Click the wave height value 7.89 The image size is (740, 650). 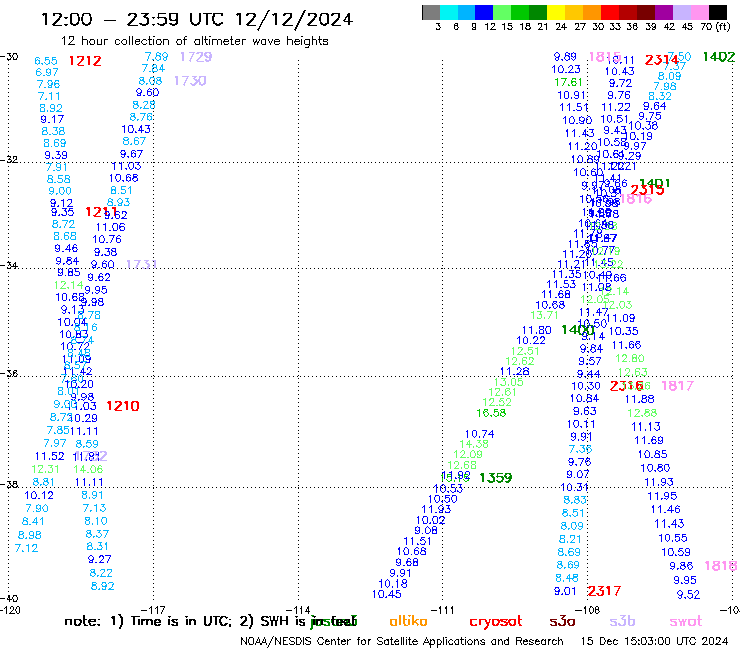(156, 57)
